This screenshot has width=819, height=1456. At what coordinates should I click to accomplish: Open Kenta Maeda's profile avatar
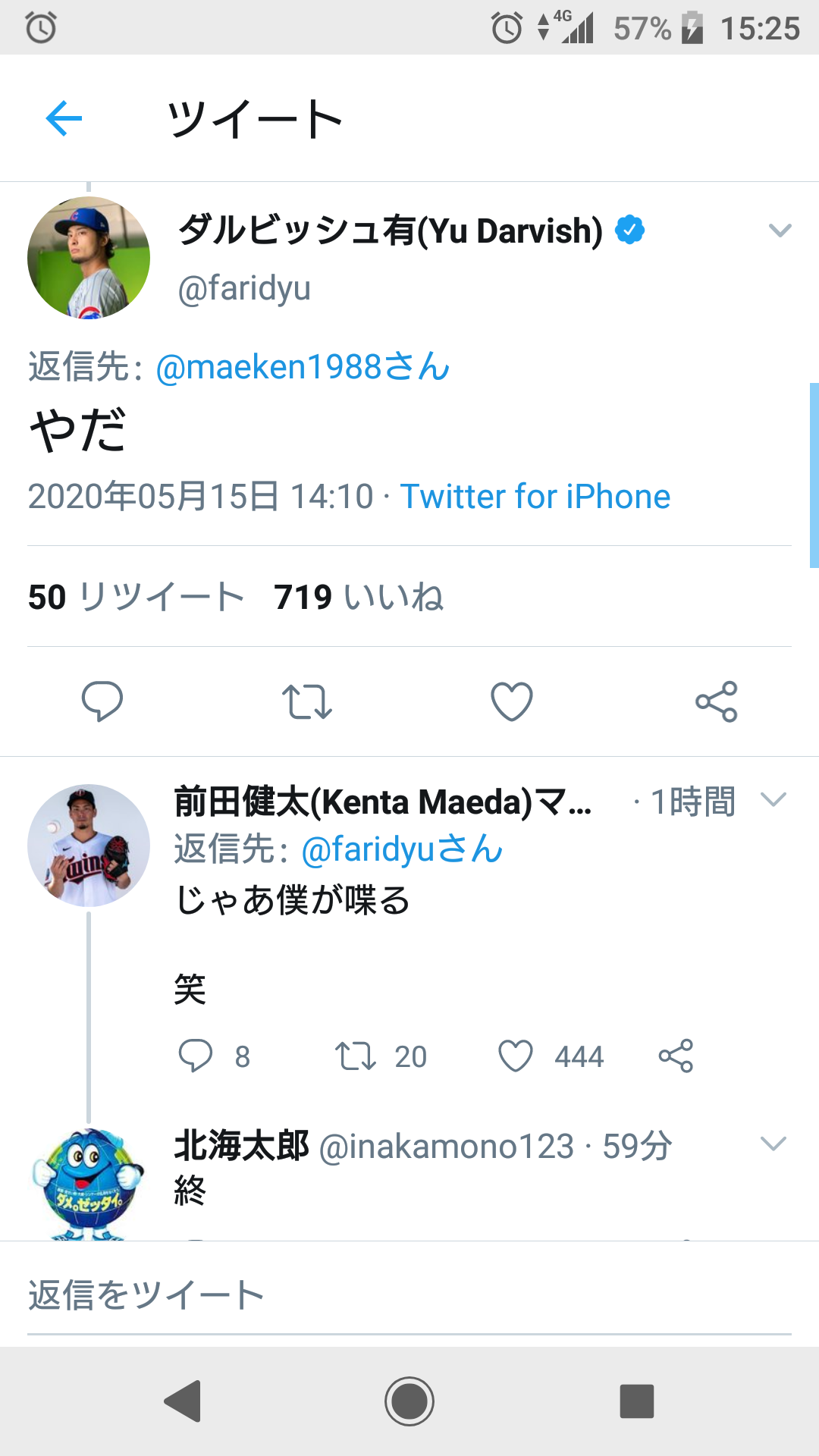click(89, 846)
